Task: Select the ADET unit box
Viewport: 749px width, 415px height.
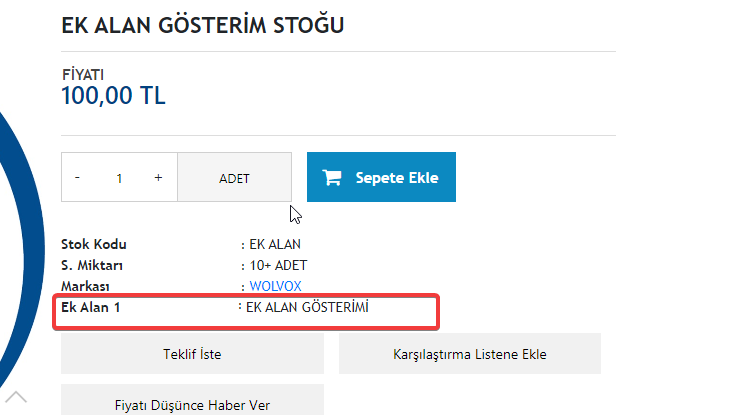Action: [235, 178]
